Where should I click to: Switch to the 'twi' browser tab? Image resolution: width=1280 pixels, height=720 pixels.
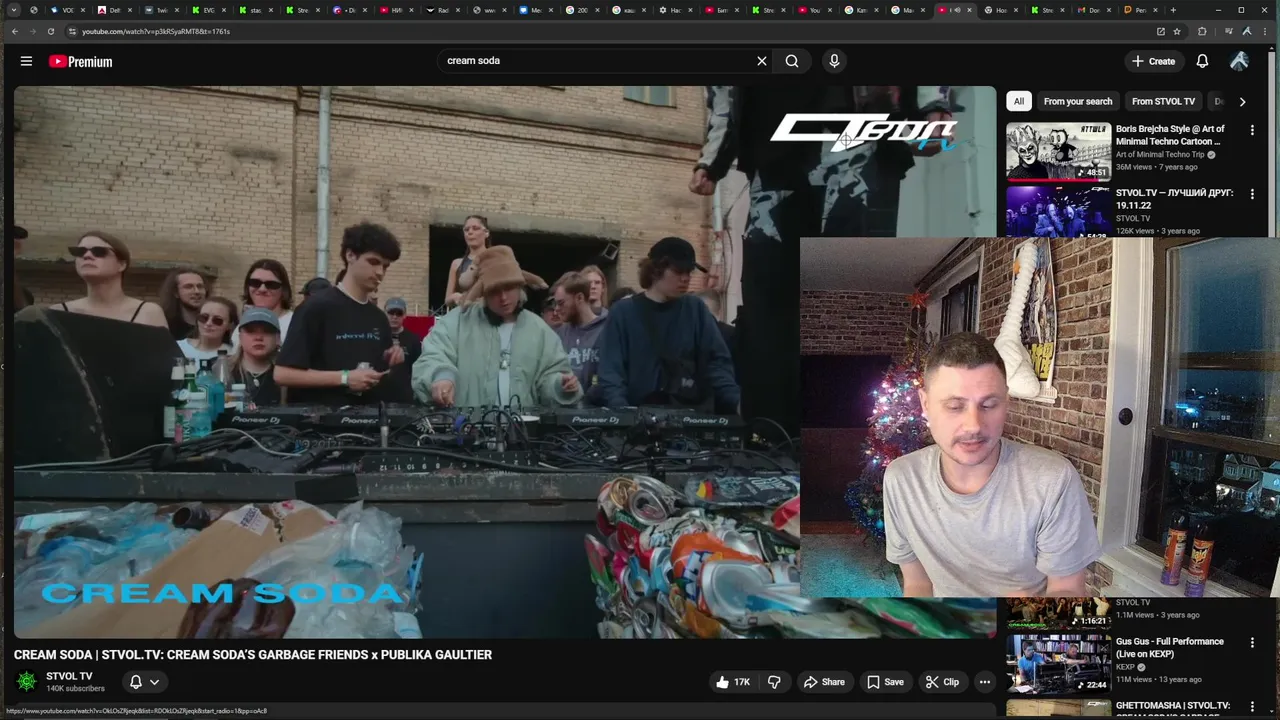(x=162, y=10)
